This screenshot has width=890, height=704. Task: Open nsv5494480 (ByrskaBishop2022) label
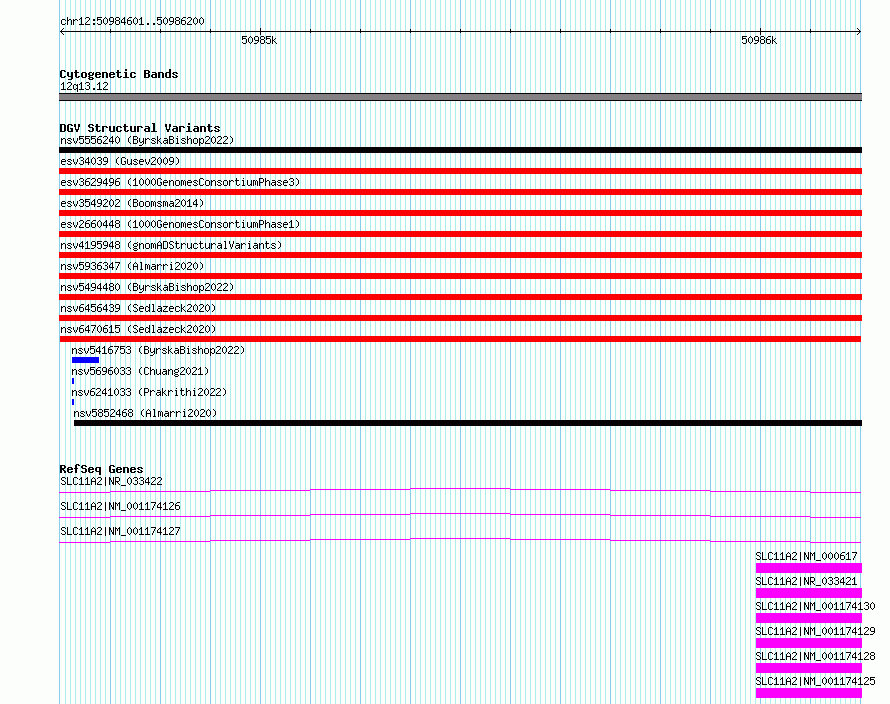(x=147, y=287)
